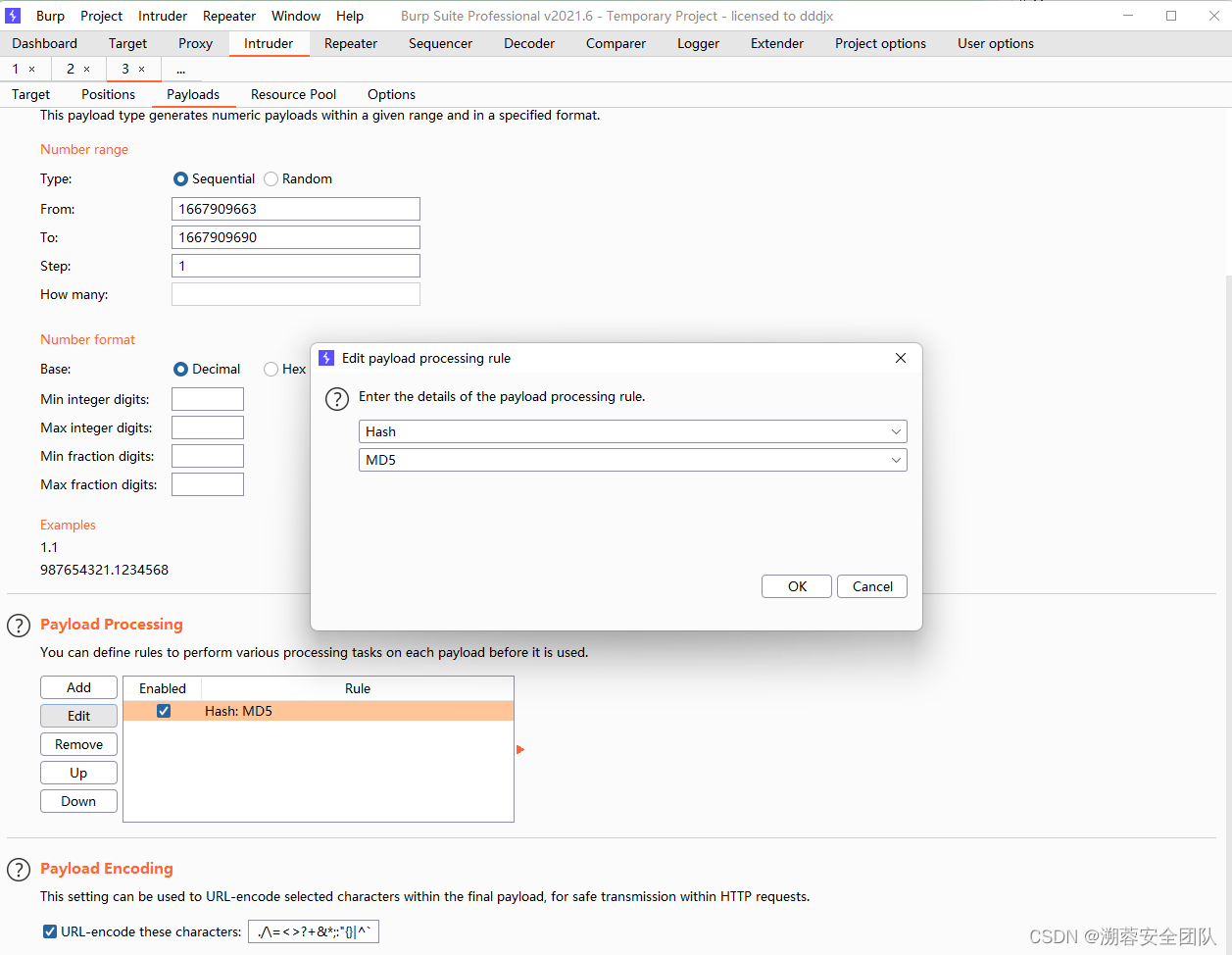
Task: Click the How many field
Action: [296, 294]
